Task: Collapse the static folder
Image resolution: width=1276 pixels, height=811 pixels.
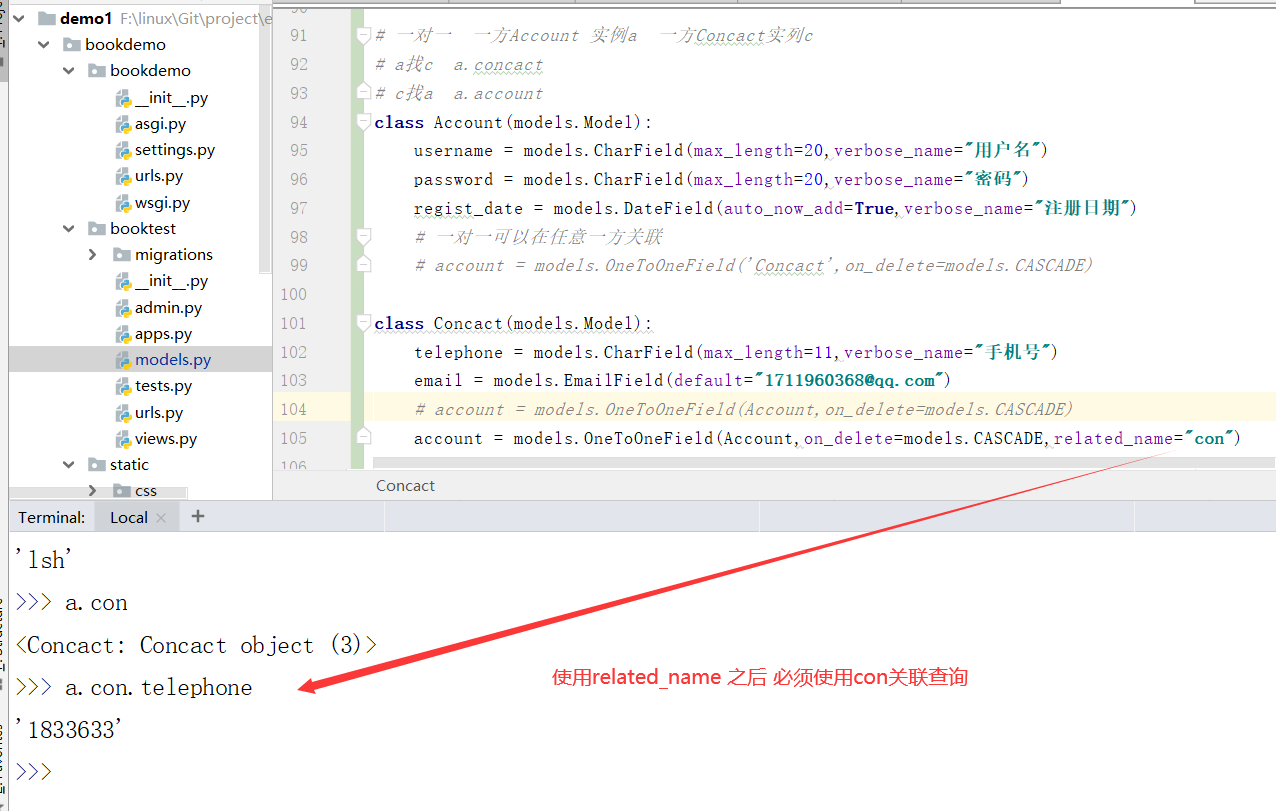Action: [x=69, y=464]
